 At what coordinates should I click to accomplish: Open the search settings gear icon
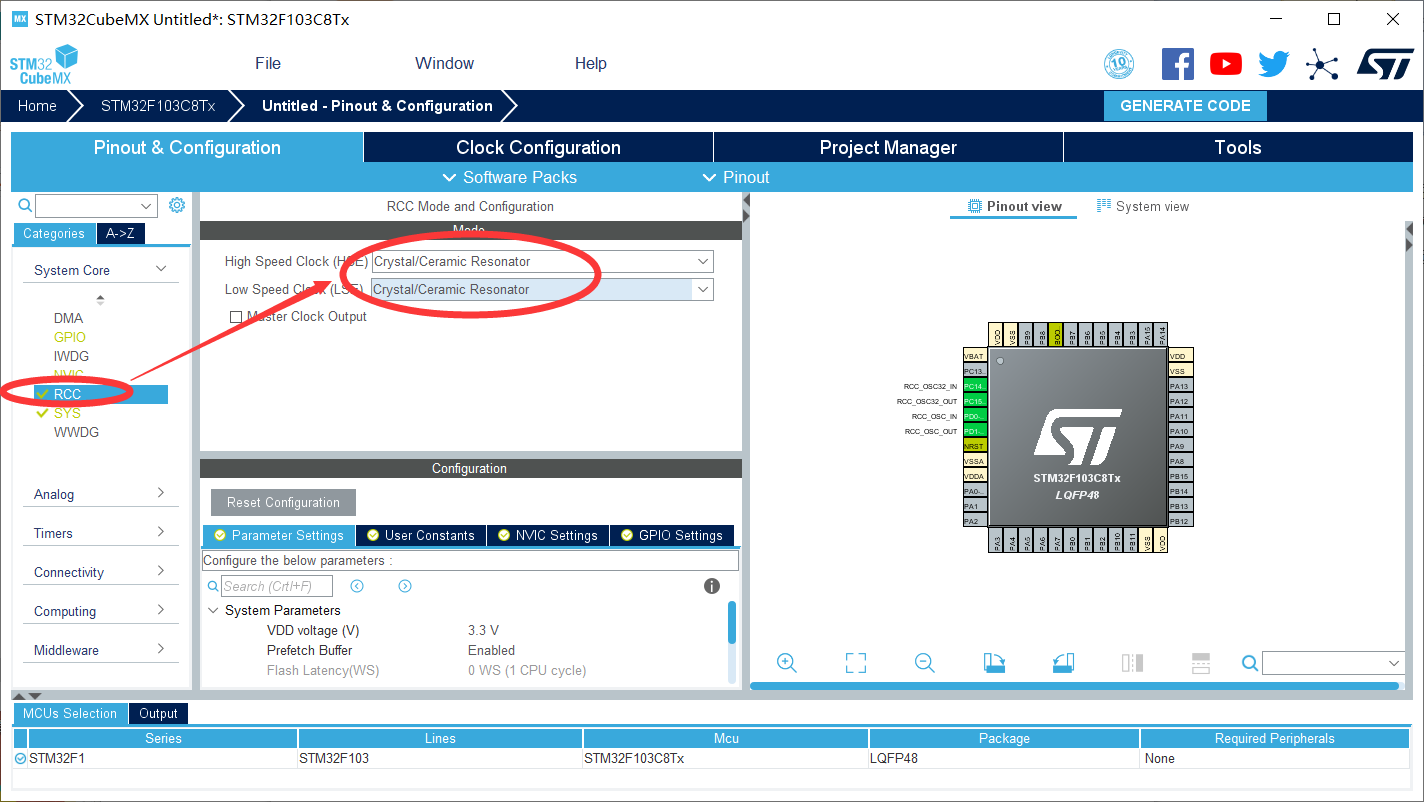[177, 204]
